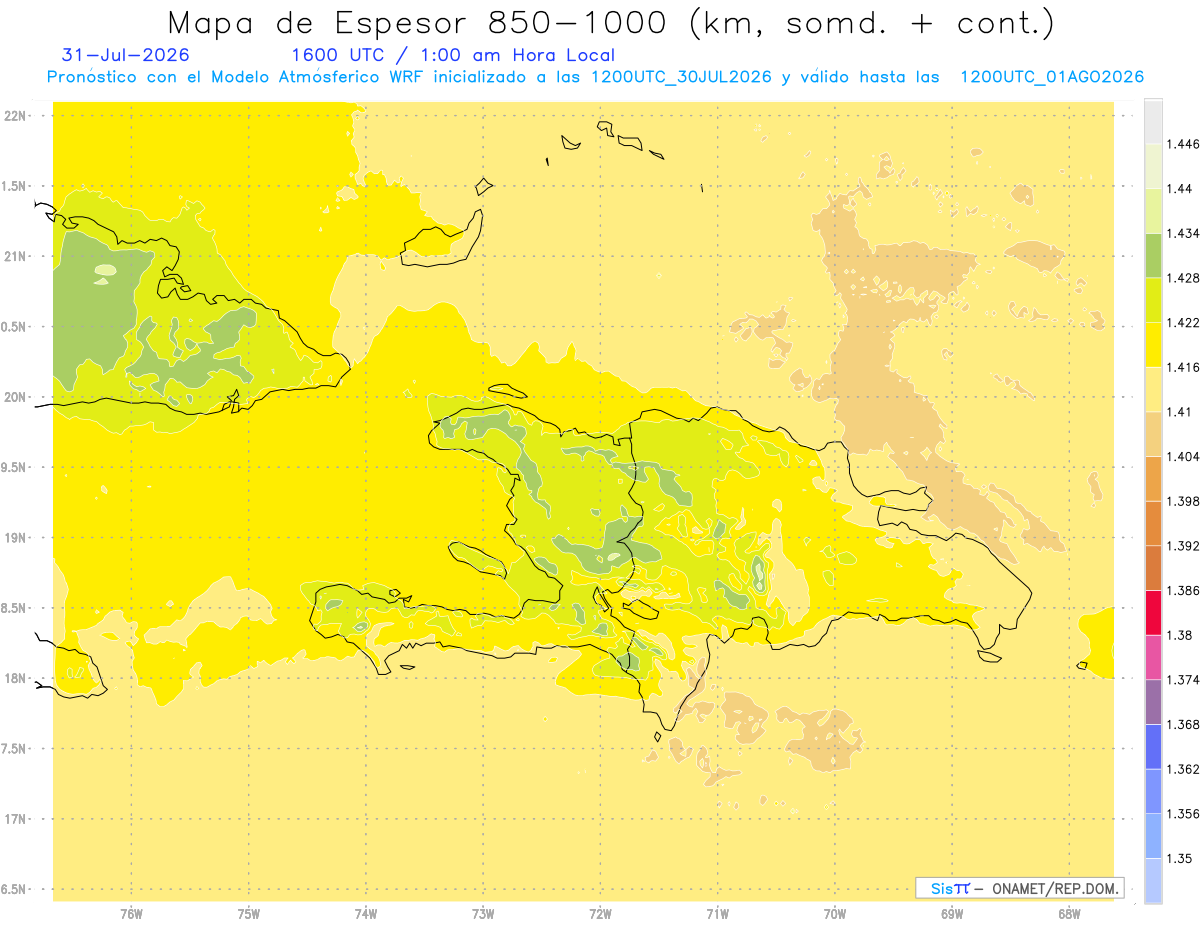Image resolution: width=1200 pixels, height=927 pixels.
Task: Click the '1600 UTC / 1:00 am Hora Local' timestamp
Action: (453, 55)
